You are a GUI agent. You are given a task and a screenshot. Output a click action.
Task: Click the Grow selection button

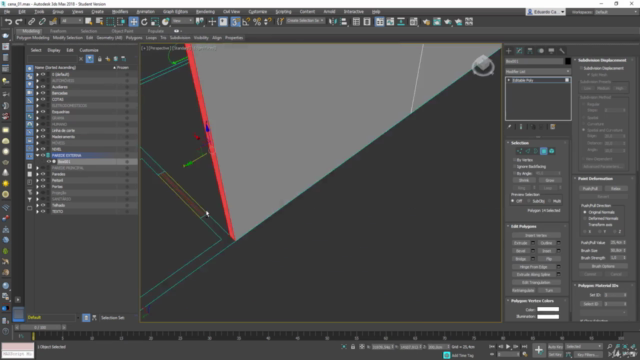point(550,180)
